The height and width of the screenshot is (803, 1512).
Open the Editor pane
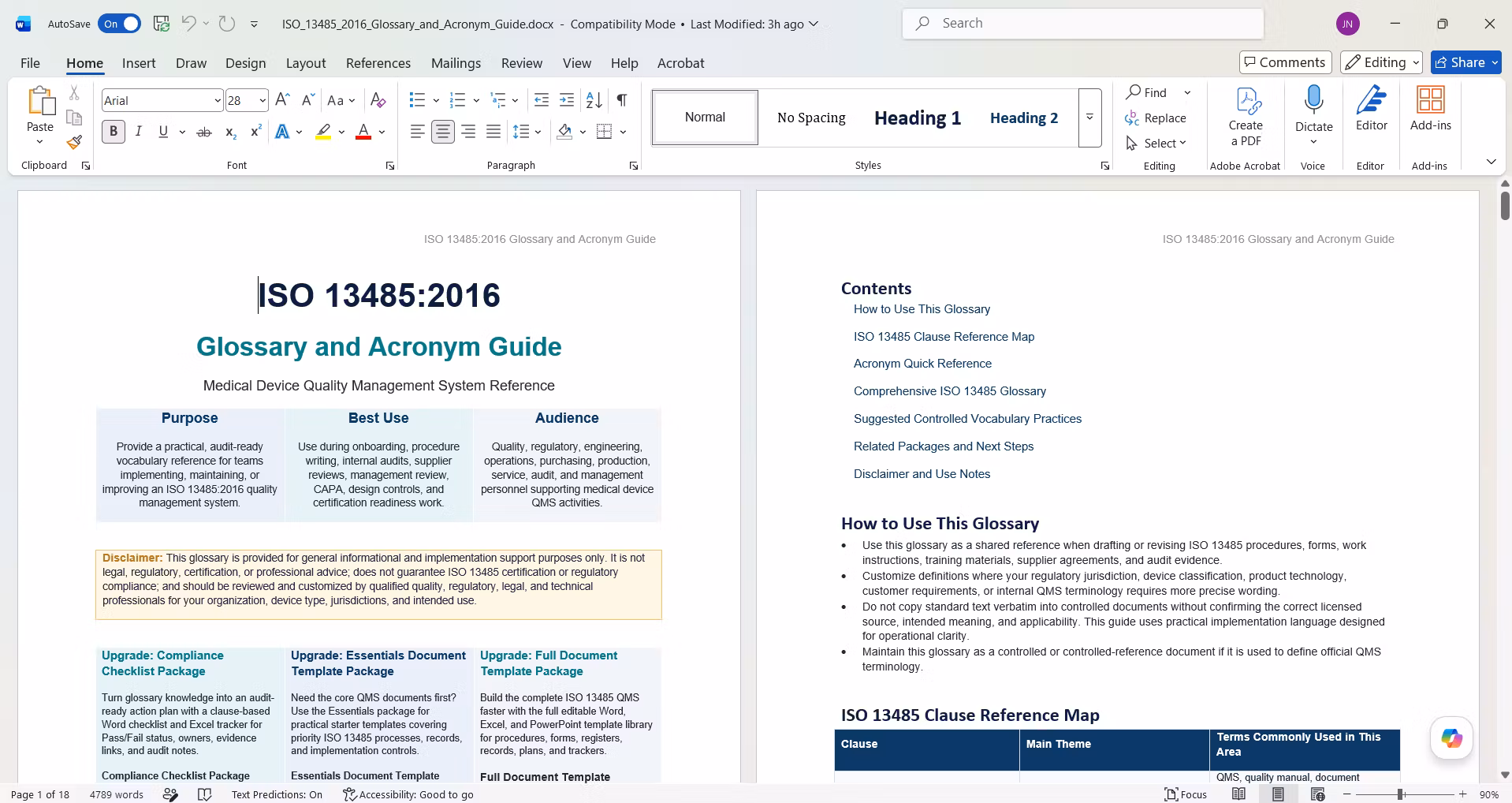(x=1372, y=110)
